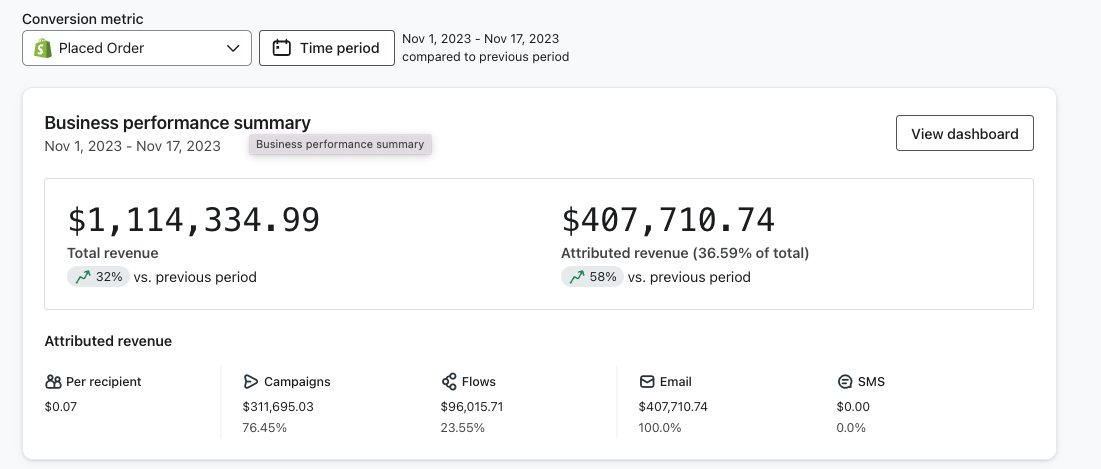1101x469 pixels.
Task: Click the Shopify bag icon
Action: (x=43, y=48)
